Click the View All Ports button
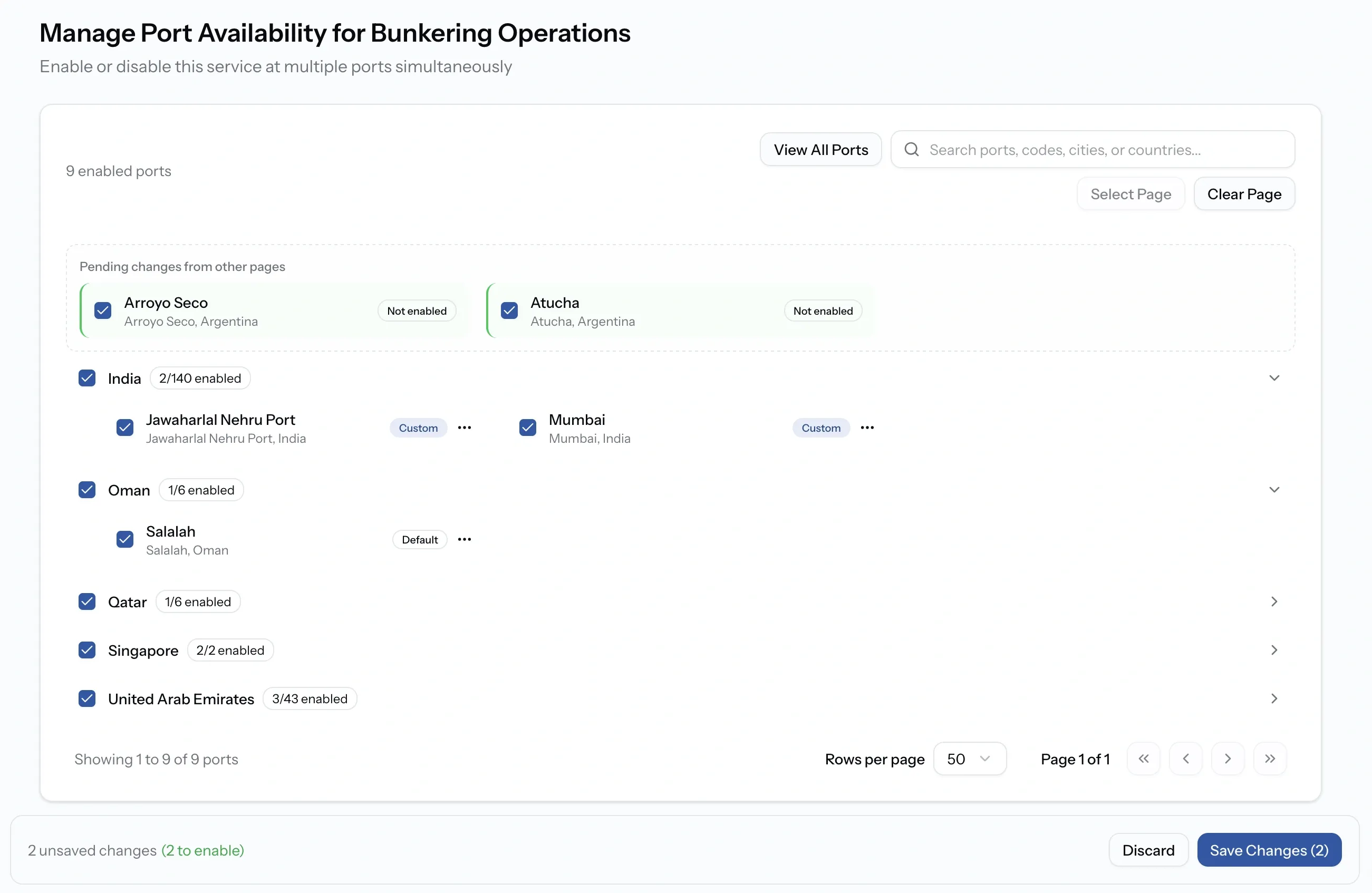This screenshot has height=893, width=1372. (x=820, y=149)
